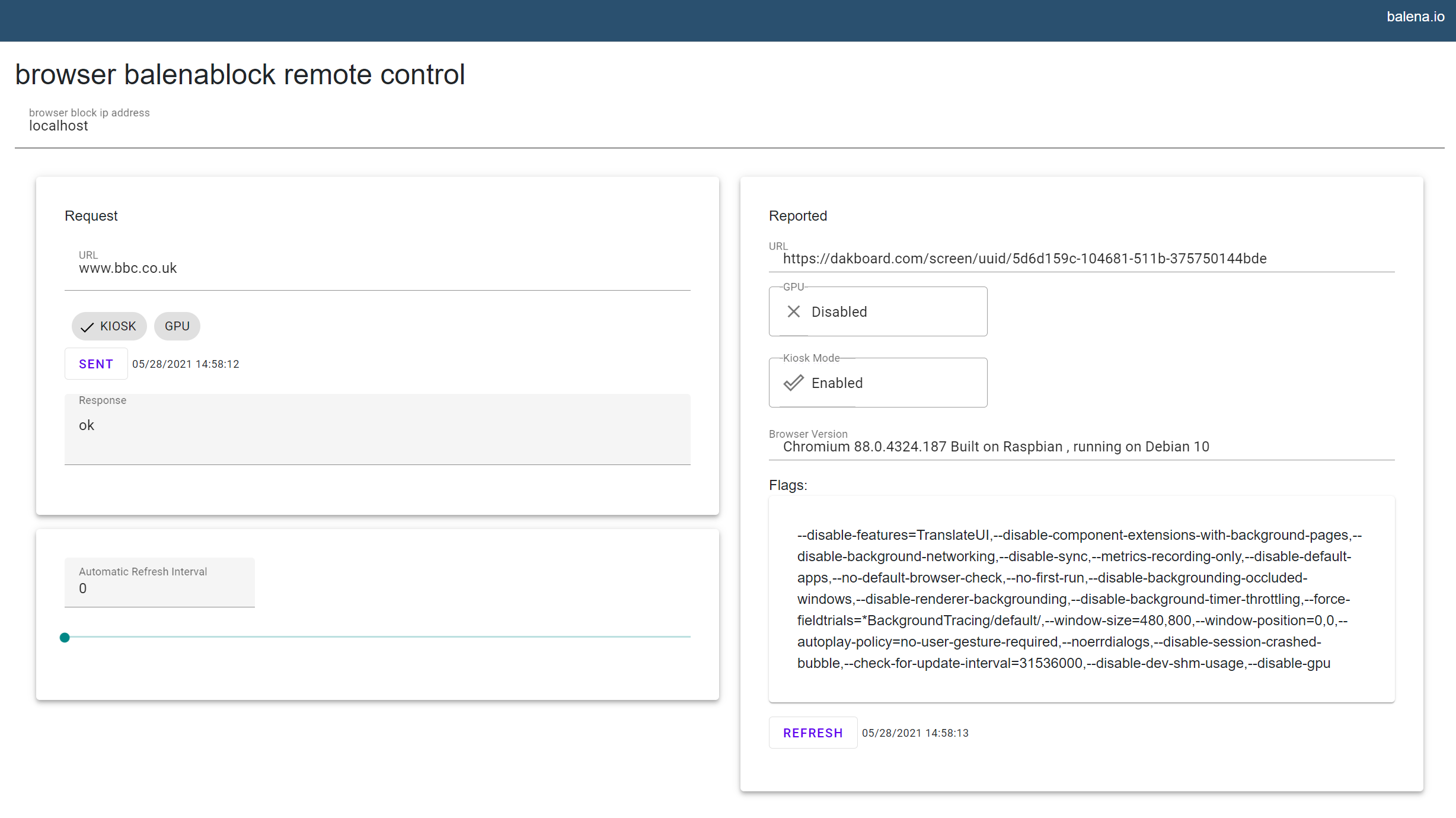Click the refresh interval slider track middle
The width and height of the screenshot is (1456, 818).
pyautogui.click(x=377, y=636)
